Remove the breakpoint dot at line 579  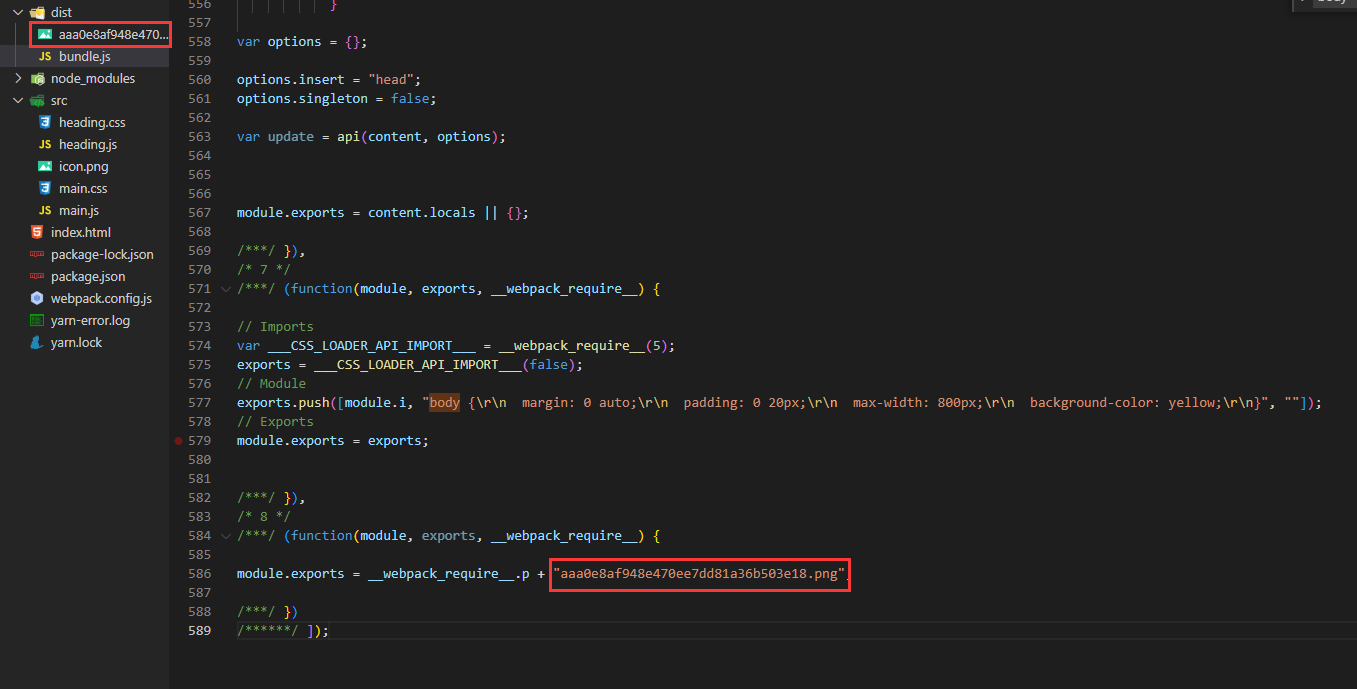pos(178,441)
